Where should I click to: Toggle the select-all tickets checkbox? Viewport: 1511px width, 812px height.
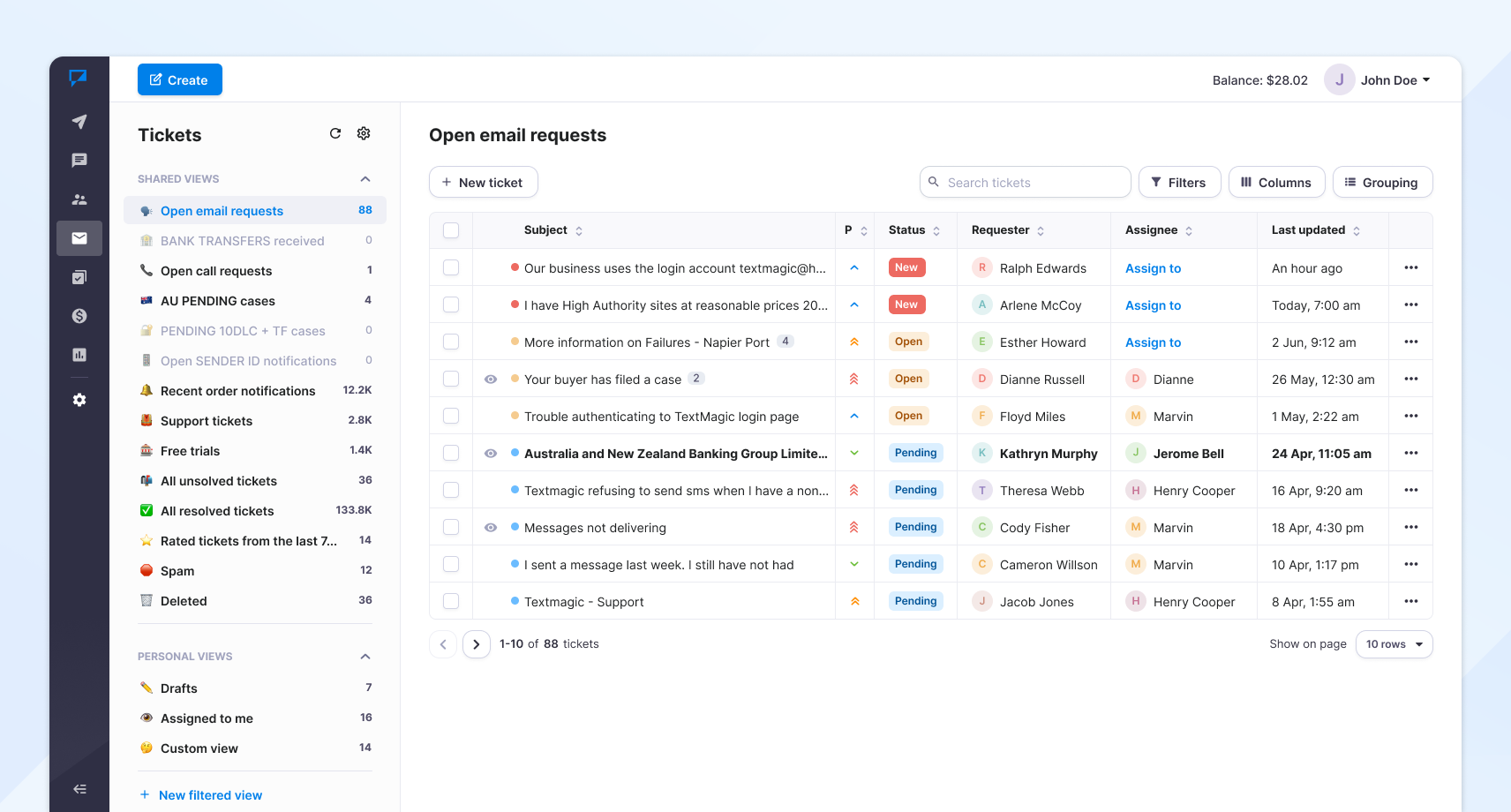coord(451,230)
